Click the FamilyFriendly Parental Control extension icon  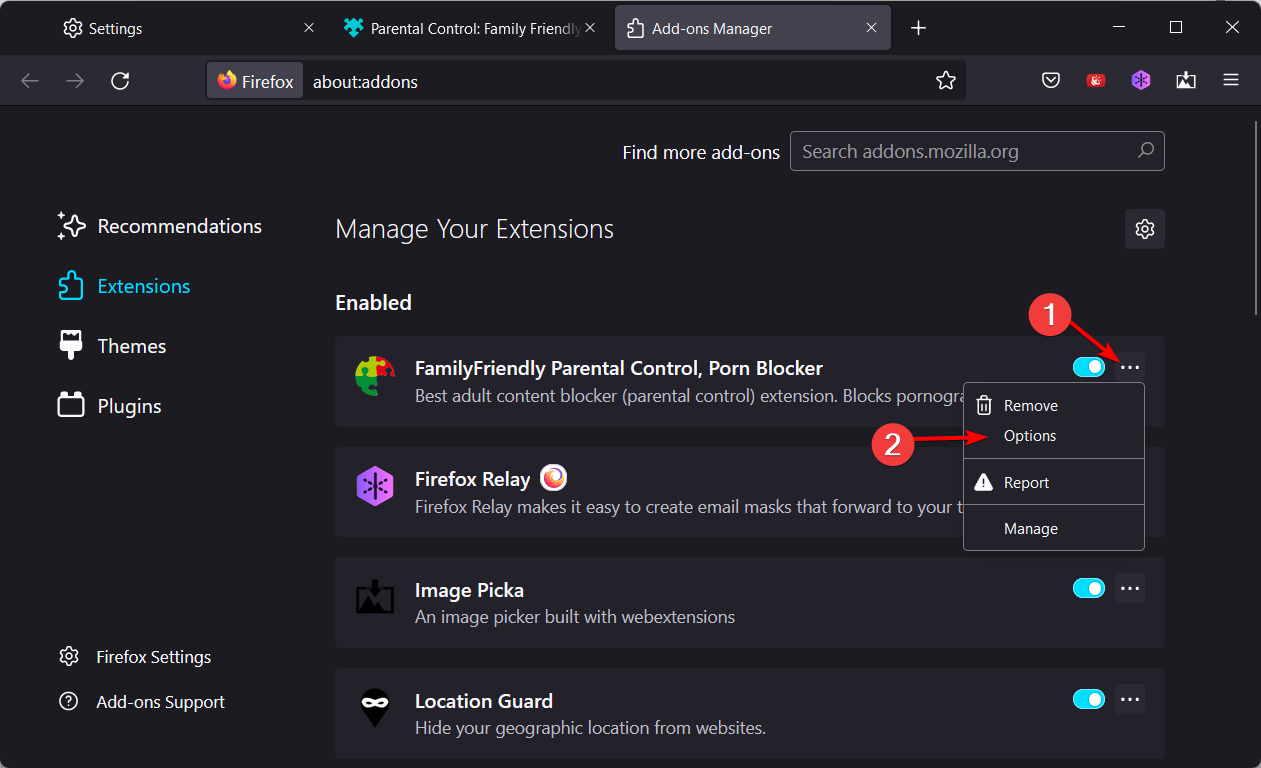click(x=375, y=377)
